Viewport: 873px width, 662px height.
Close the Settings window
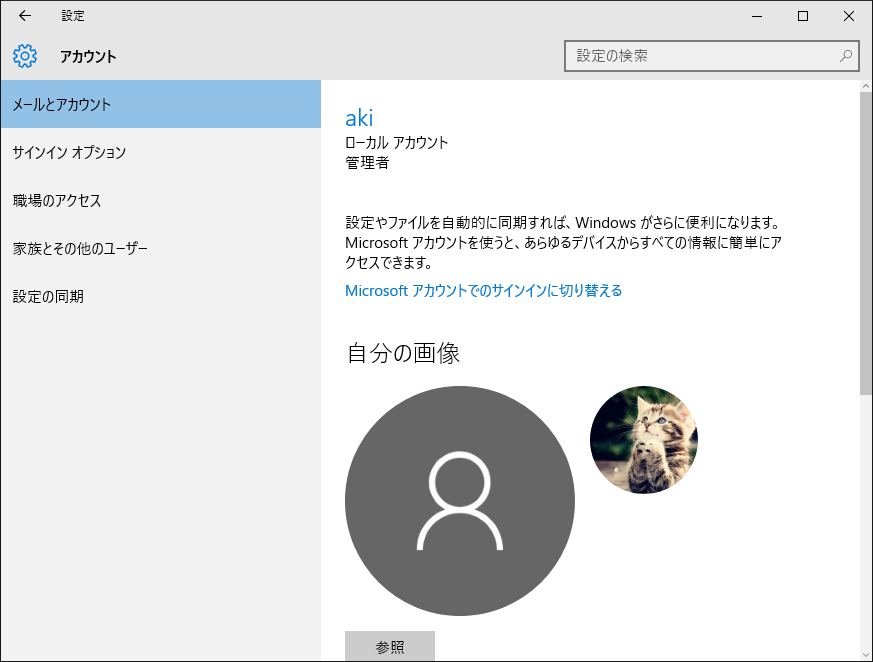coord(848,16)
